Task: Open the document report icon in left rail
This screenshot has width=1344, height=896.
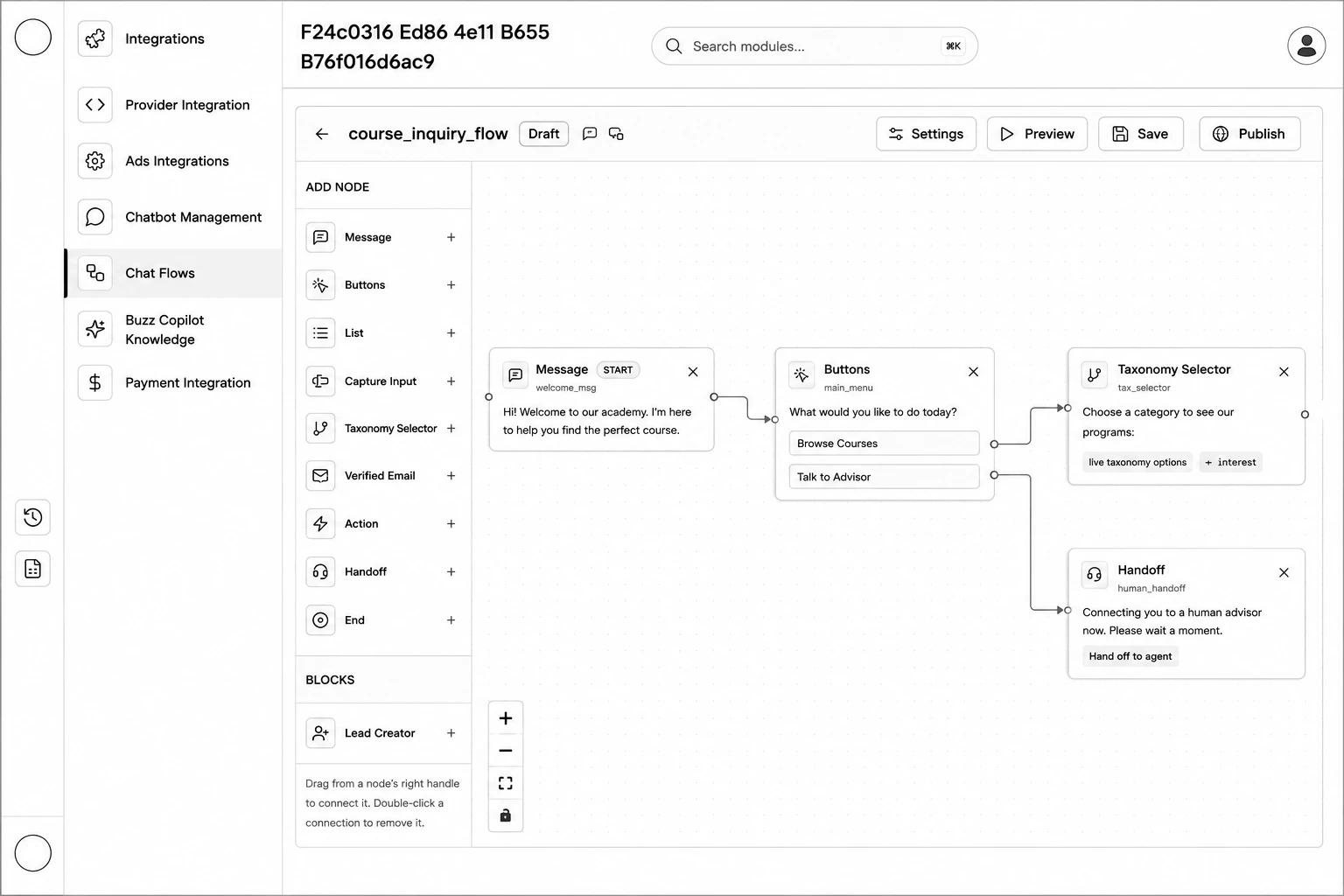Action: (x=32, y=569)
